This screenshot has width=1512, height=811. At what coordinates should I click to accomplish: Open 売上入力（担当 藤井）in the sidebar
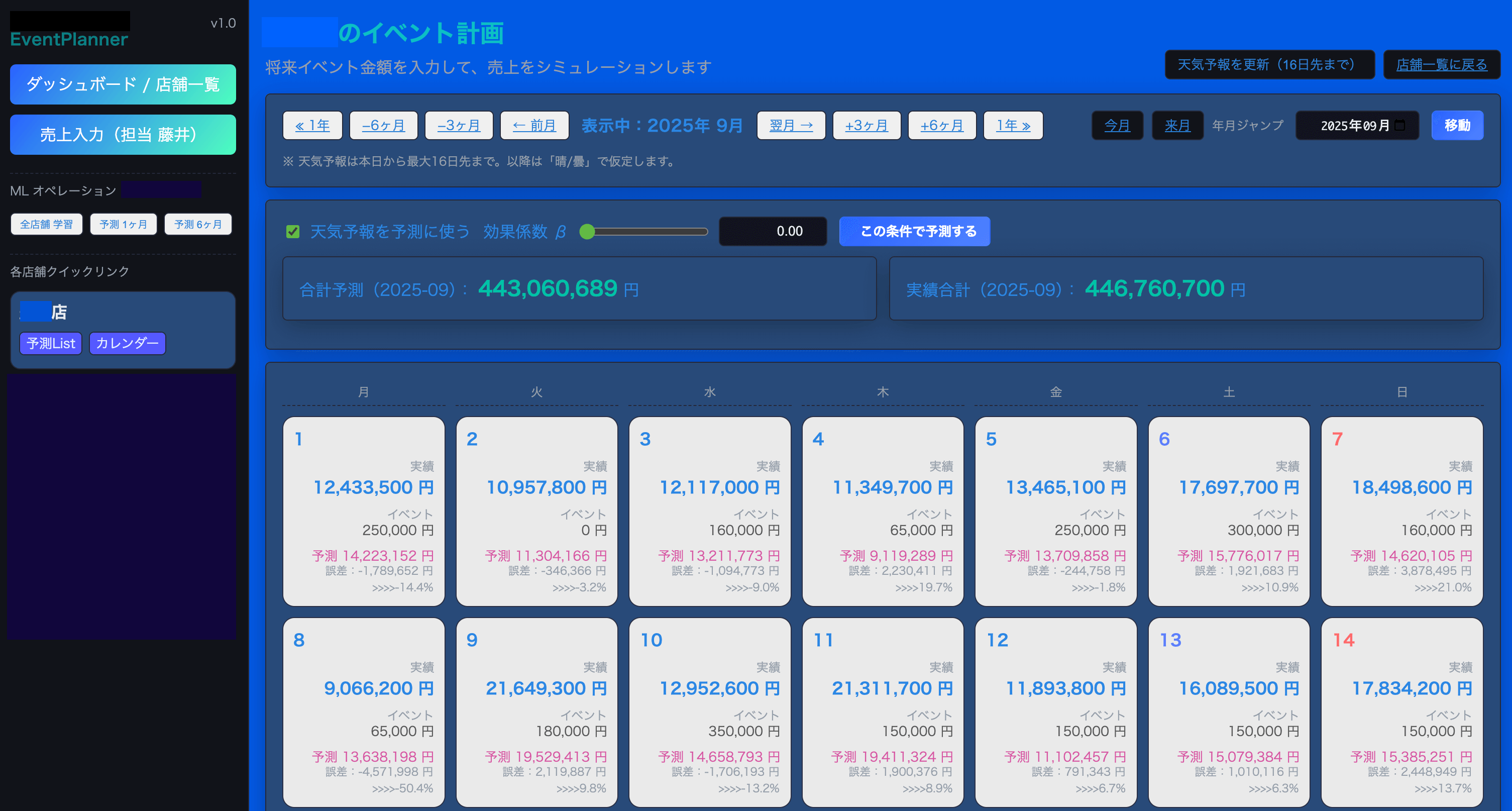(x=123, y=134)
